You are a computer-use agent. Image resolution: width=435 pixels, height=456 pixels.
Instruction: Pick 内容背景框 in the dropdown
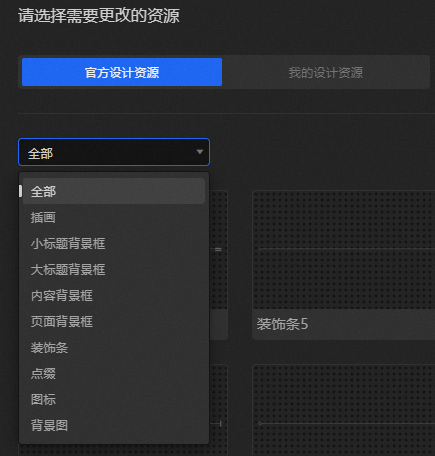(x=114, y=295)
